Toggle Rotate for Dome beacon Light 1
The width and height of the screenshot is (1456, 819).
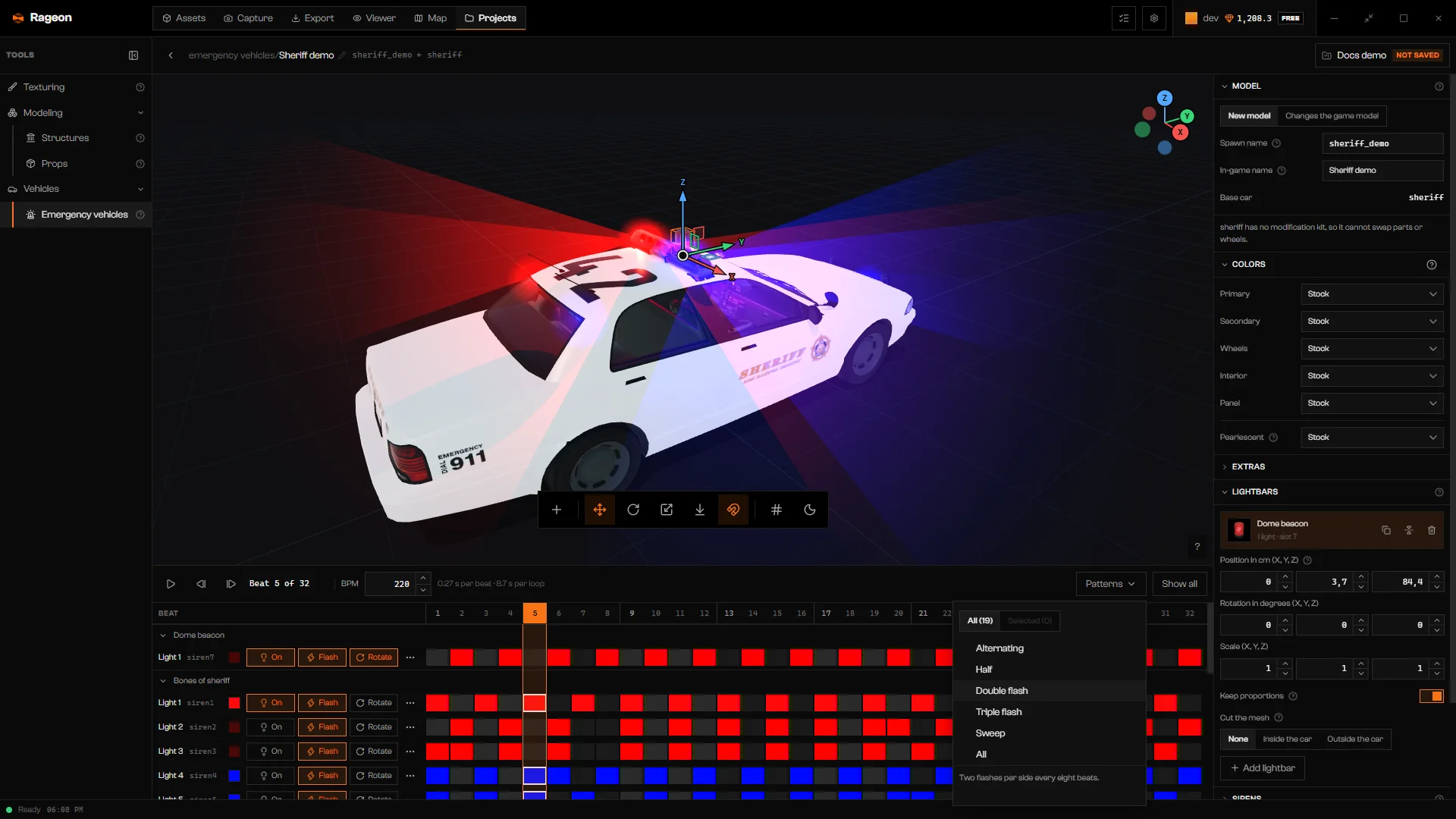tap(374, 657)
